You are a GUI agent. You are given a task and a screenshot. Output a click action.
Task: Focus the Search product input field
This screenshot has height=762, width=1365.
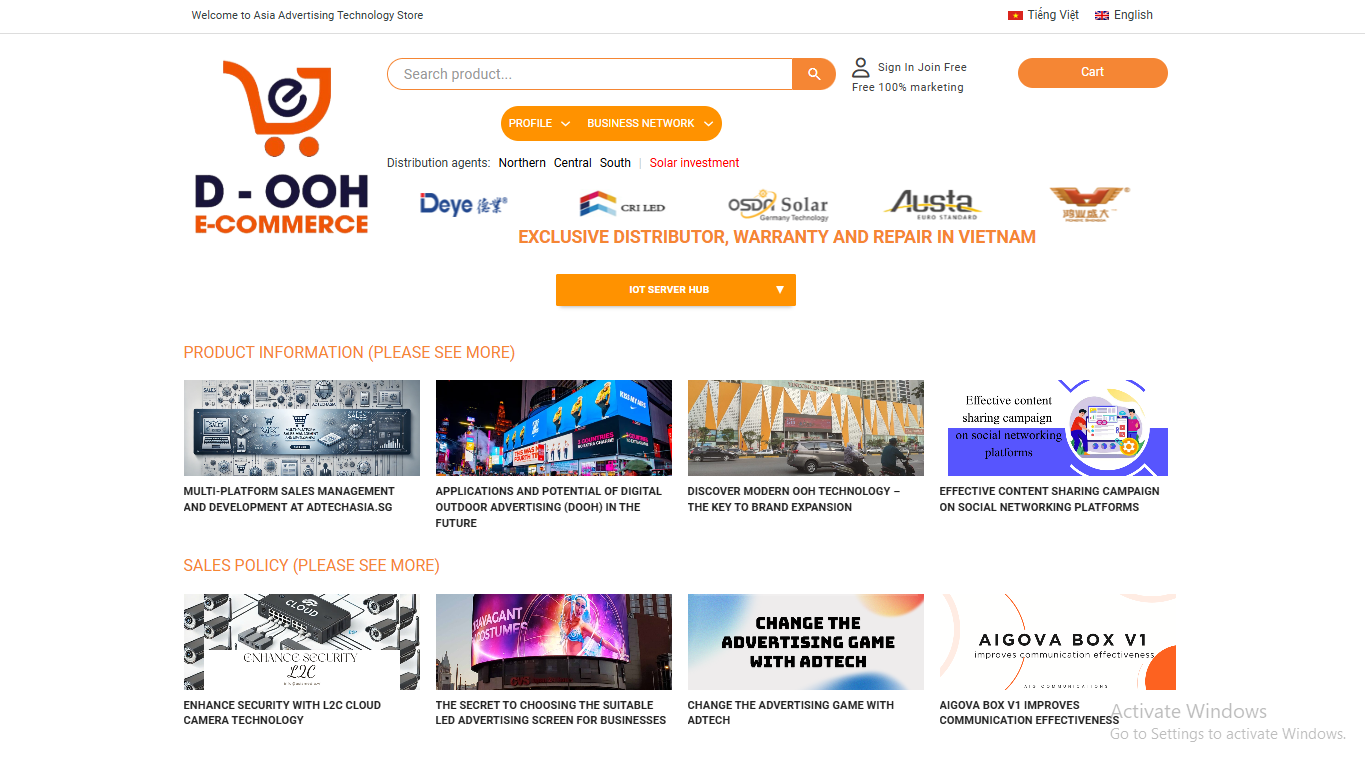590,74
